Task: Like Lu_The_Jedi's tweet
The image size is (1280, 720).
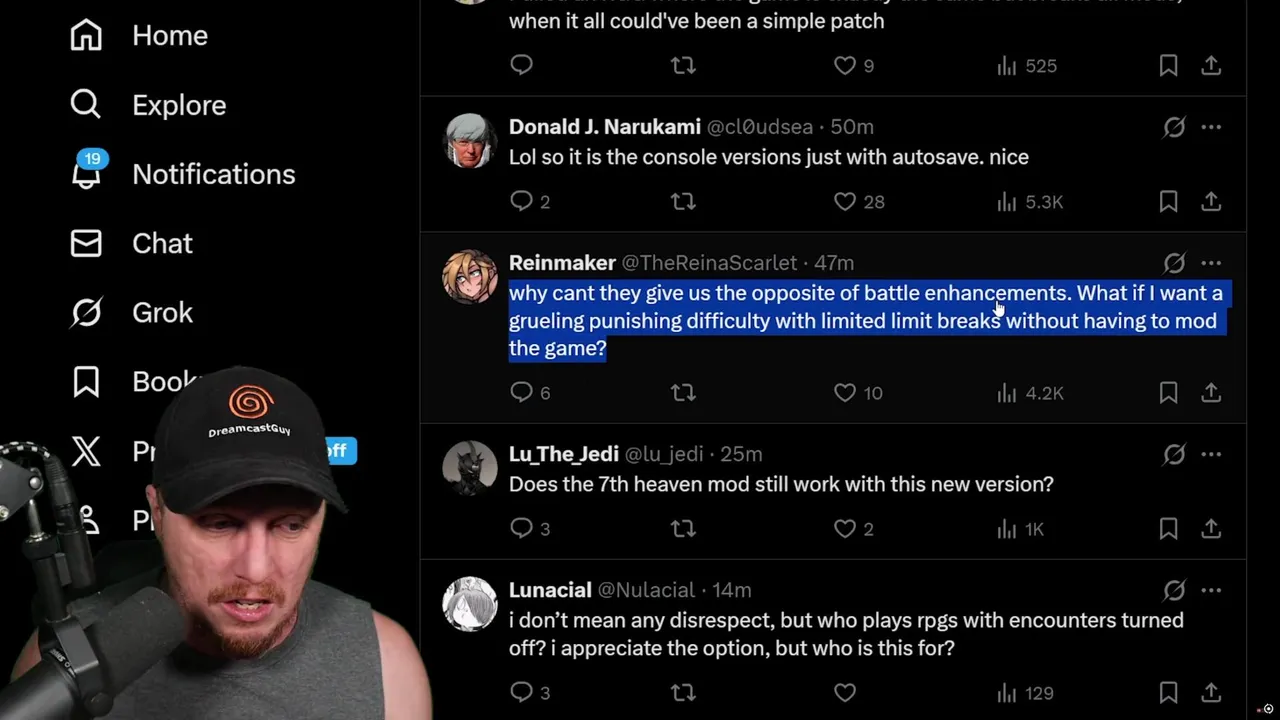Action: coord(845,529)
